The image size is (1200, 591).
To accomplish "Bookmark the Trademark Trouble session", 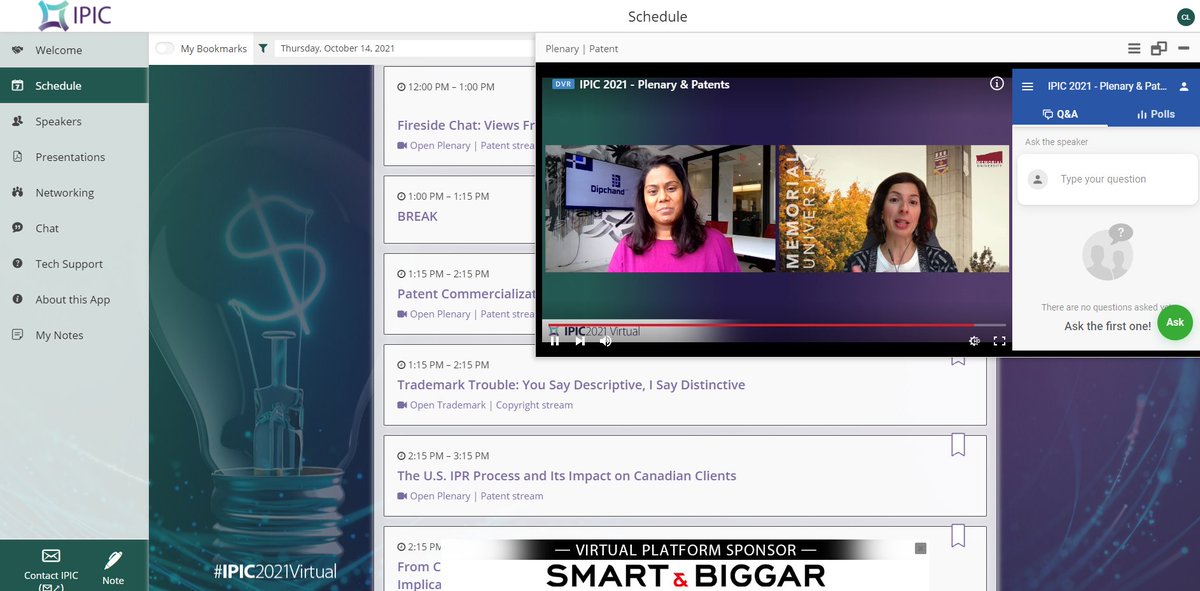I will (x=958, y=359).
